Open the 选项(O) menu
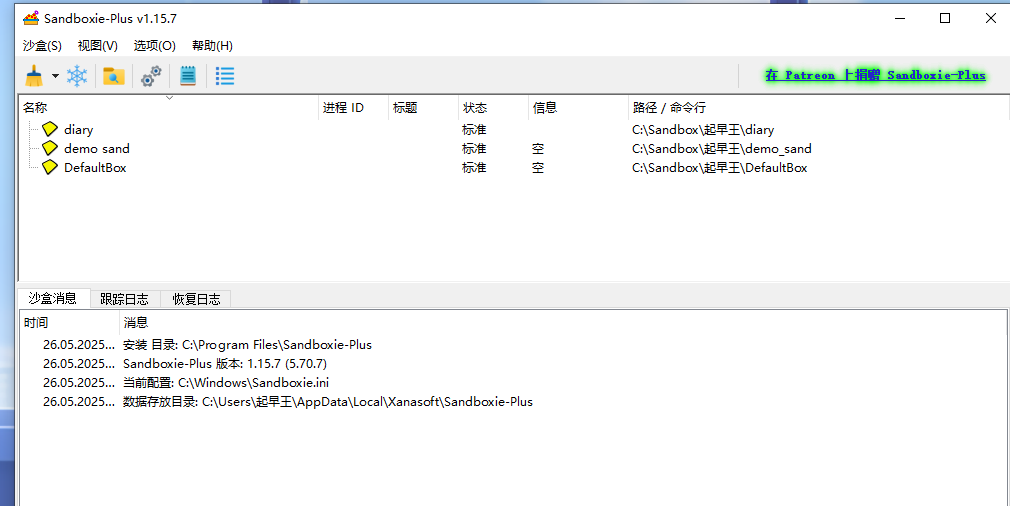This screenshot has height=506, width=1010. coord(155,46)
